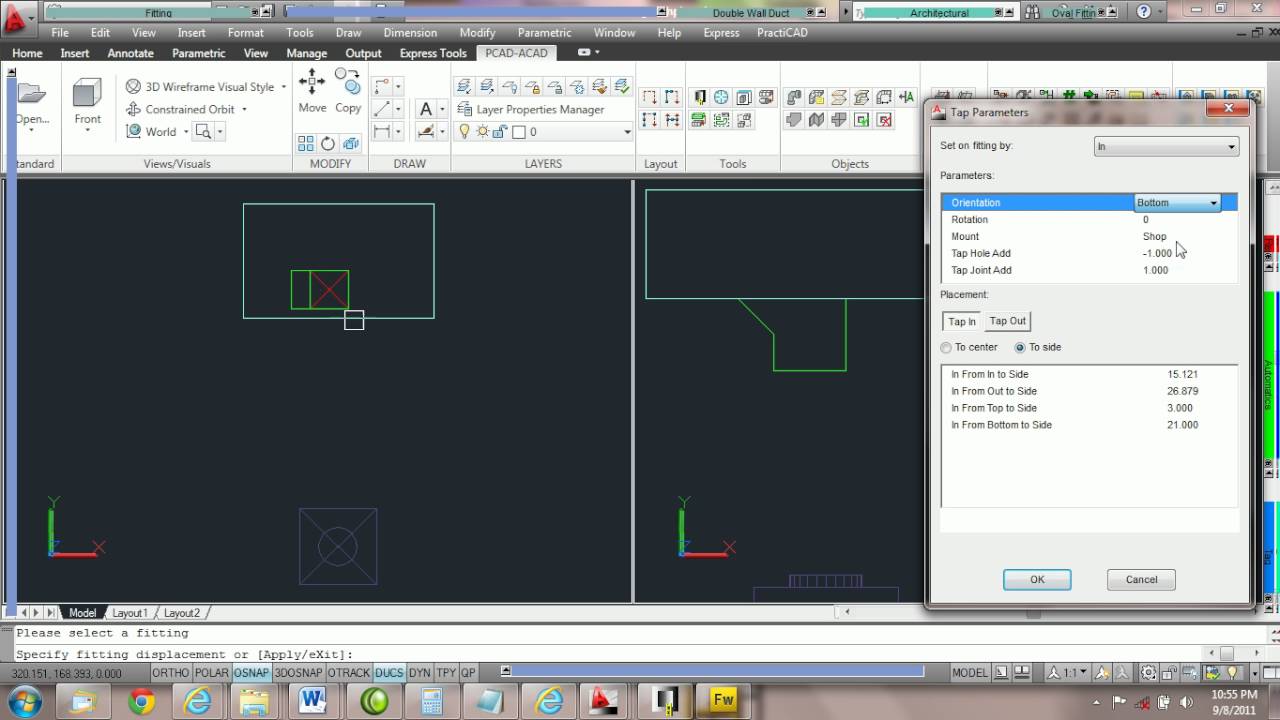Open Microsoft Word from the taskbar
This screenshot has height=720, width=1280.
(313, 701)
